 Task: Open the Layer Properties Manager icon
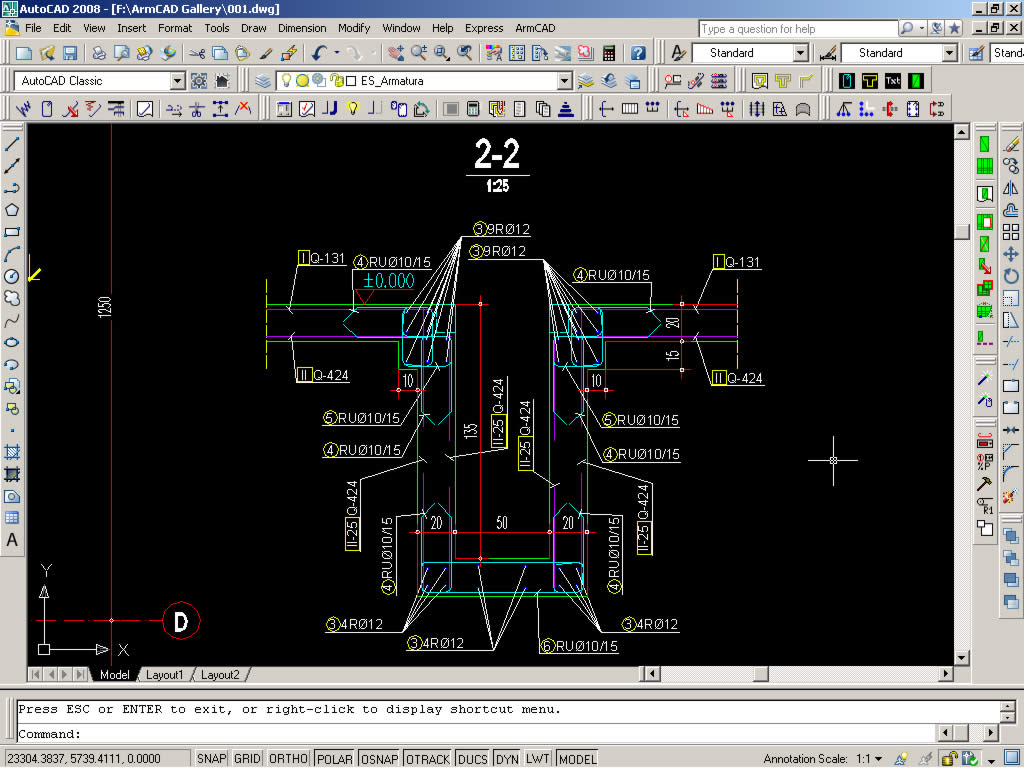264,81
